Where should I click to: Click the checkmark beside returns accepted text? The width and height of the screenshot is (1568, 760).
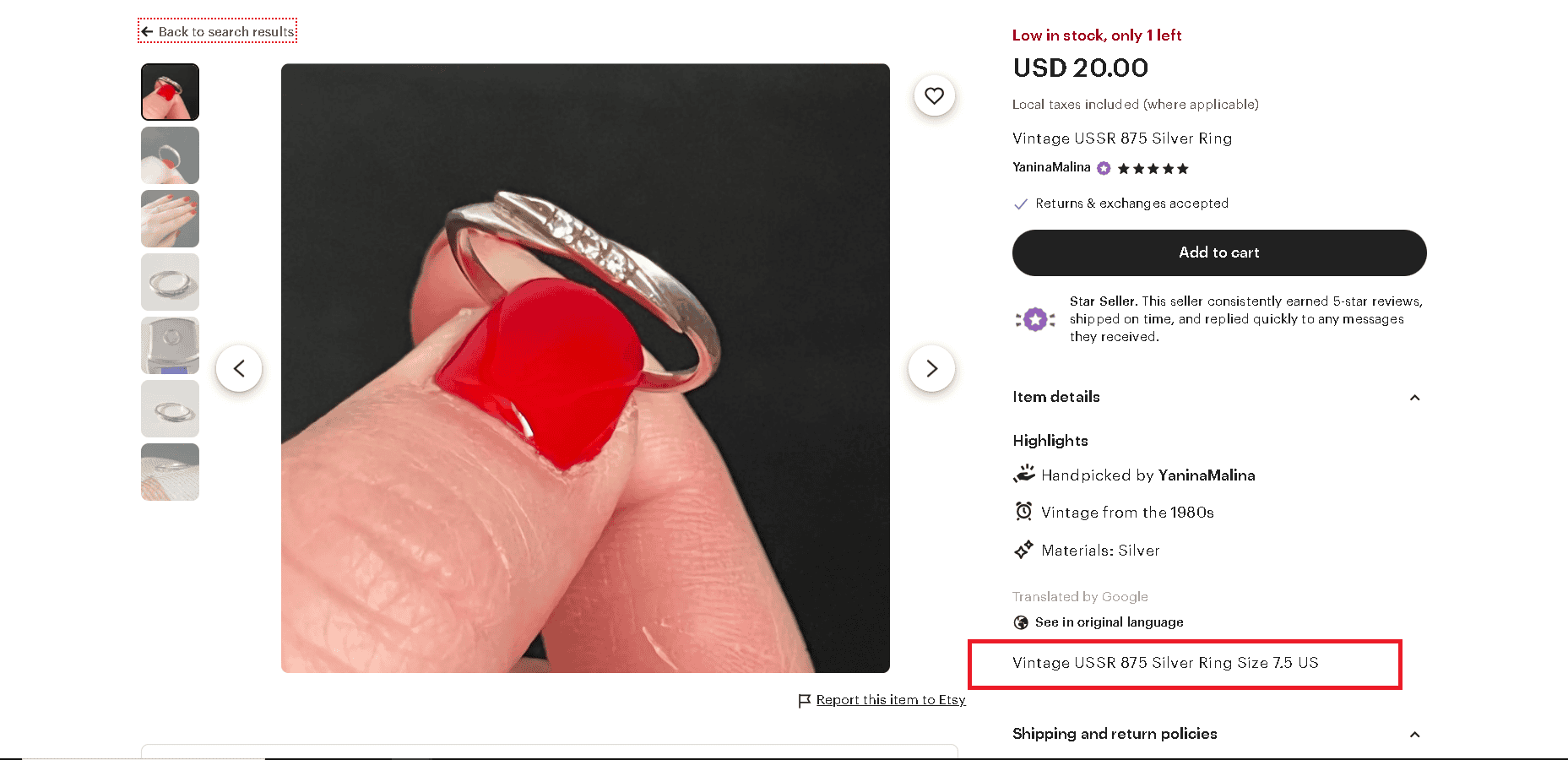tap(1021, 204)
